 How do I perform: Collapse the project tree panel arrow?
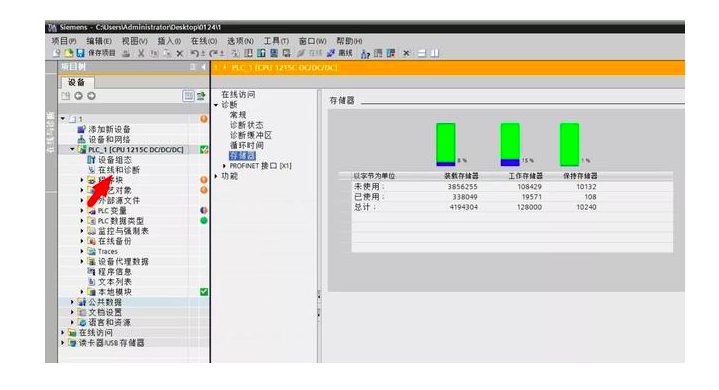click(x=204, y=67)
